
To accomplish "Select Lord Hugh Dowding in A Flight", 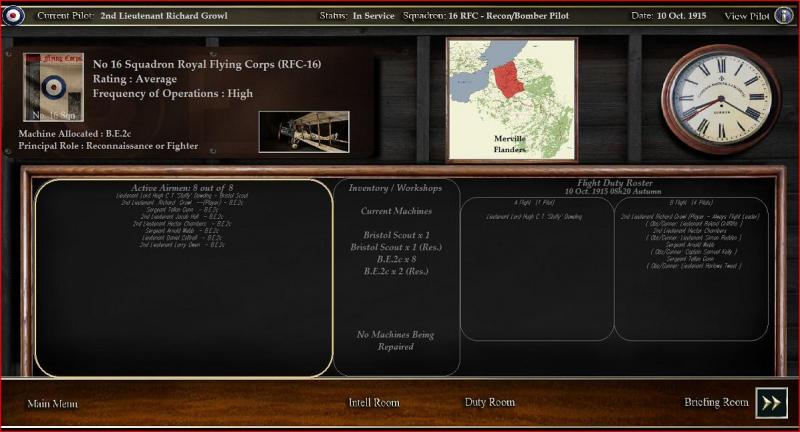I will [534, 217].
